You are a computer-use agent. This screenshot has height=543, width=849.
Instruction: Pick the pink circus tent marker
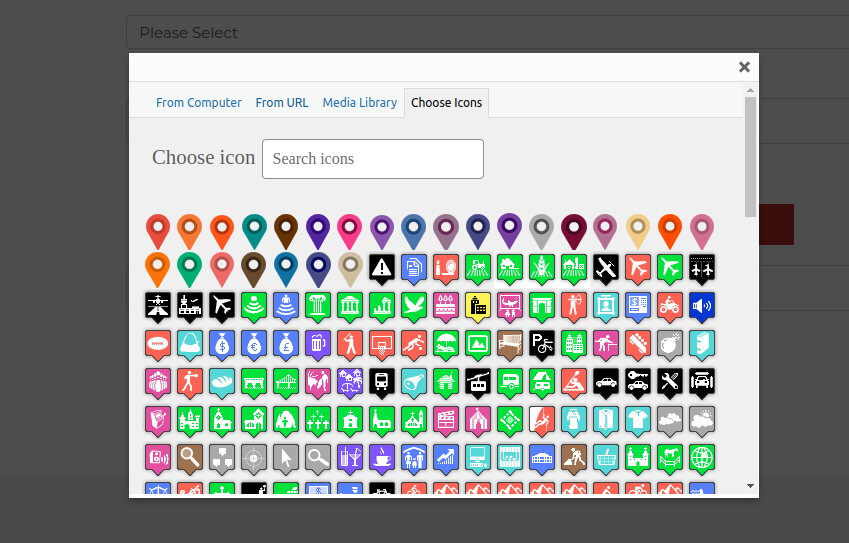tap(478, 420)
